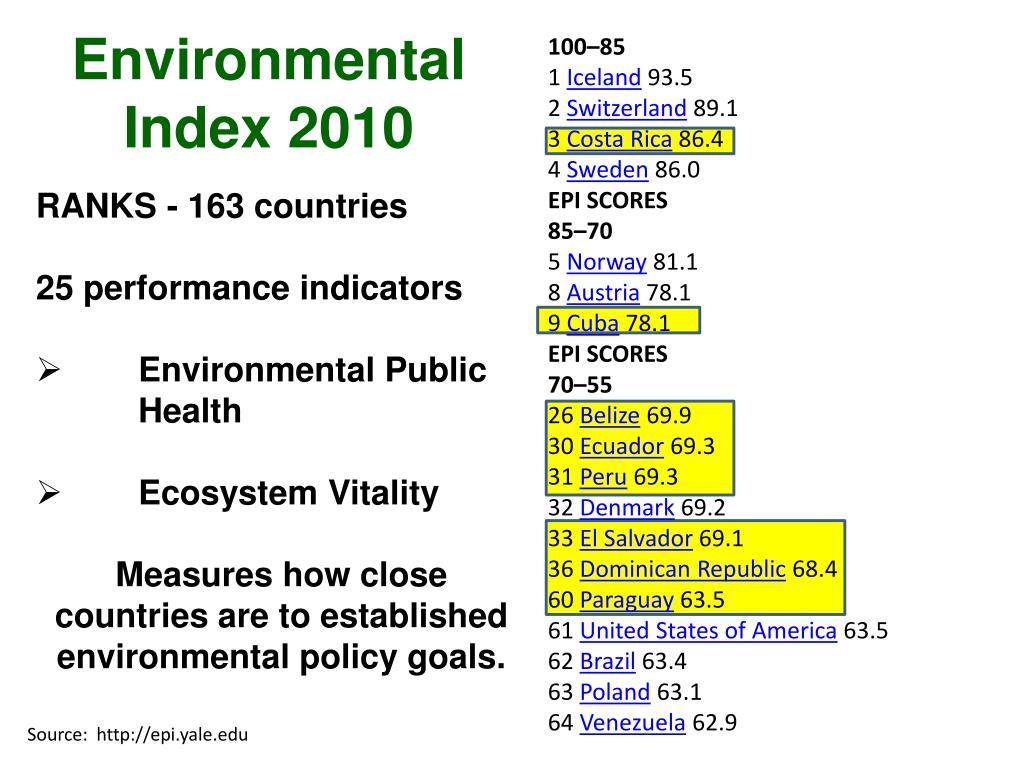Open the Dominican Republic link

coord(682,569)
